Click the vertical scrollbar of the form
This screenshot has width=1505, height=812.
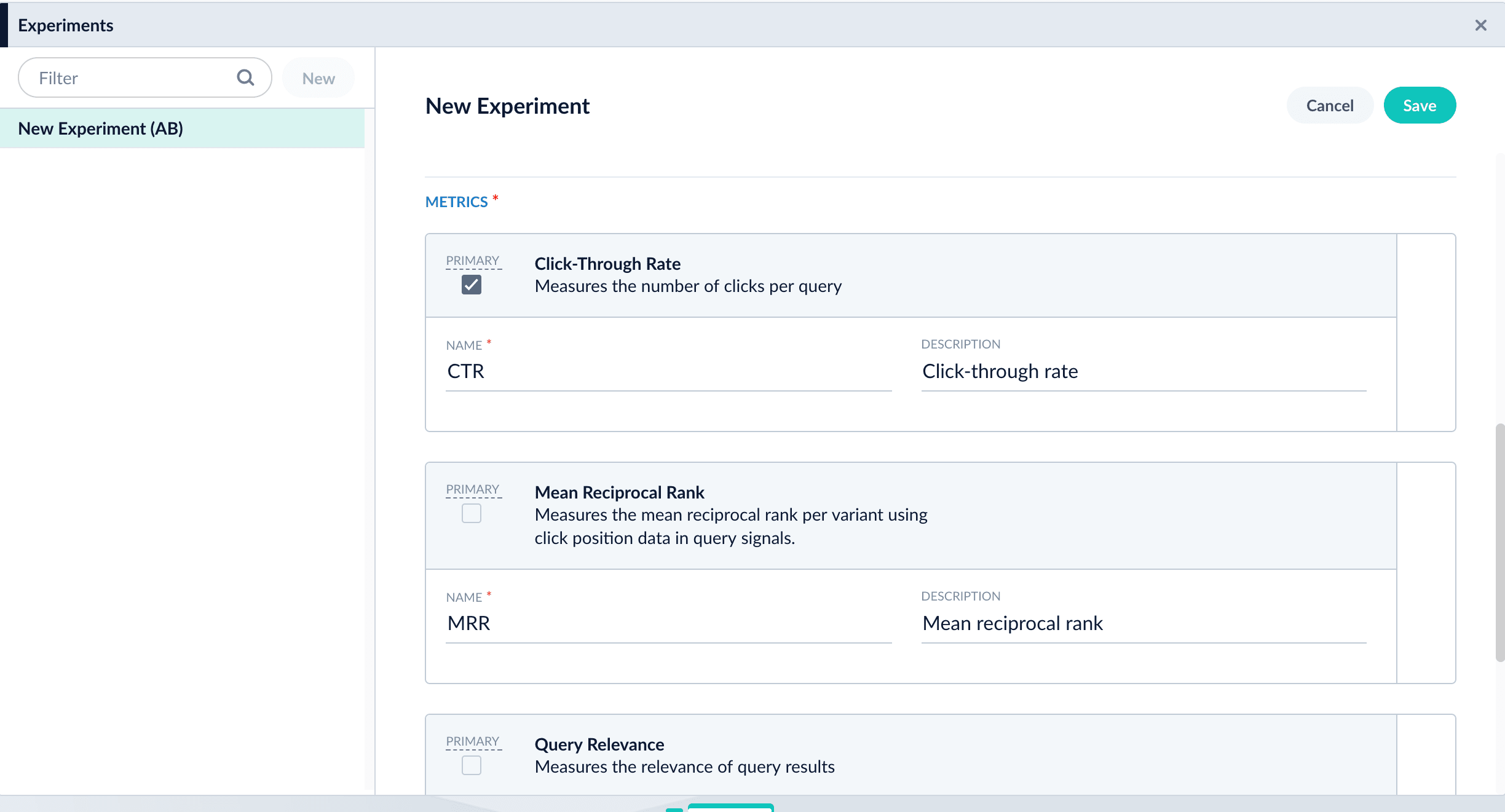[x=1499, y=541]
